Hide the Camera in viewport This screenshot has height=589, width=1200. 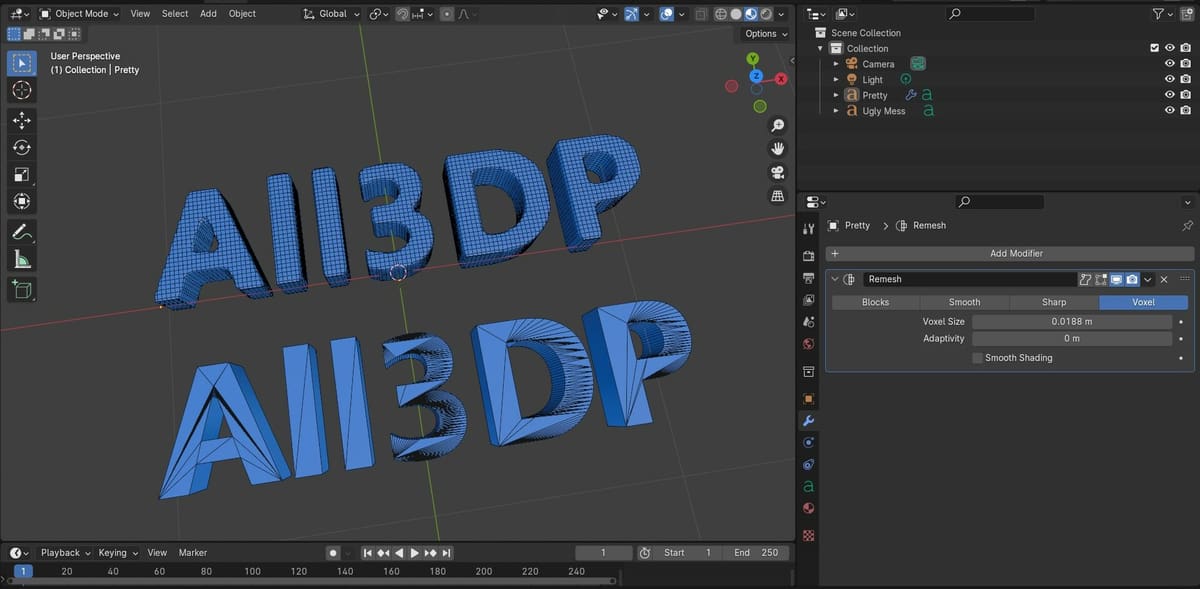pyautogui.click(x=1169, y=64)
